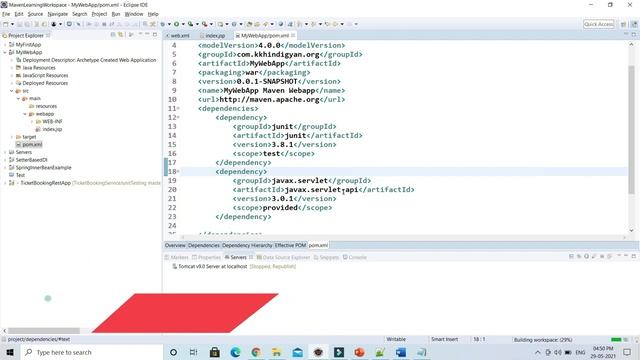
Task: Collapse the main folder node
Action: click(18, 99)
